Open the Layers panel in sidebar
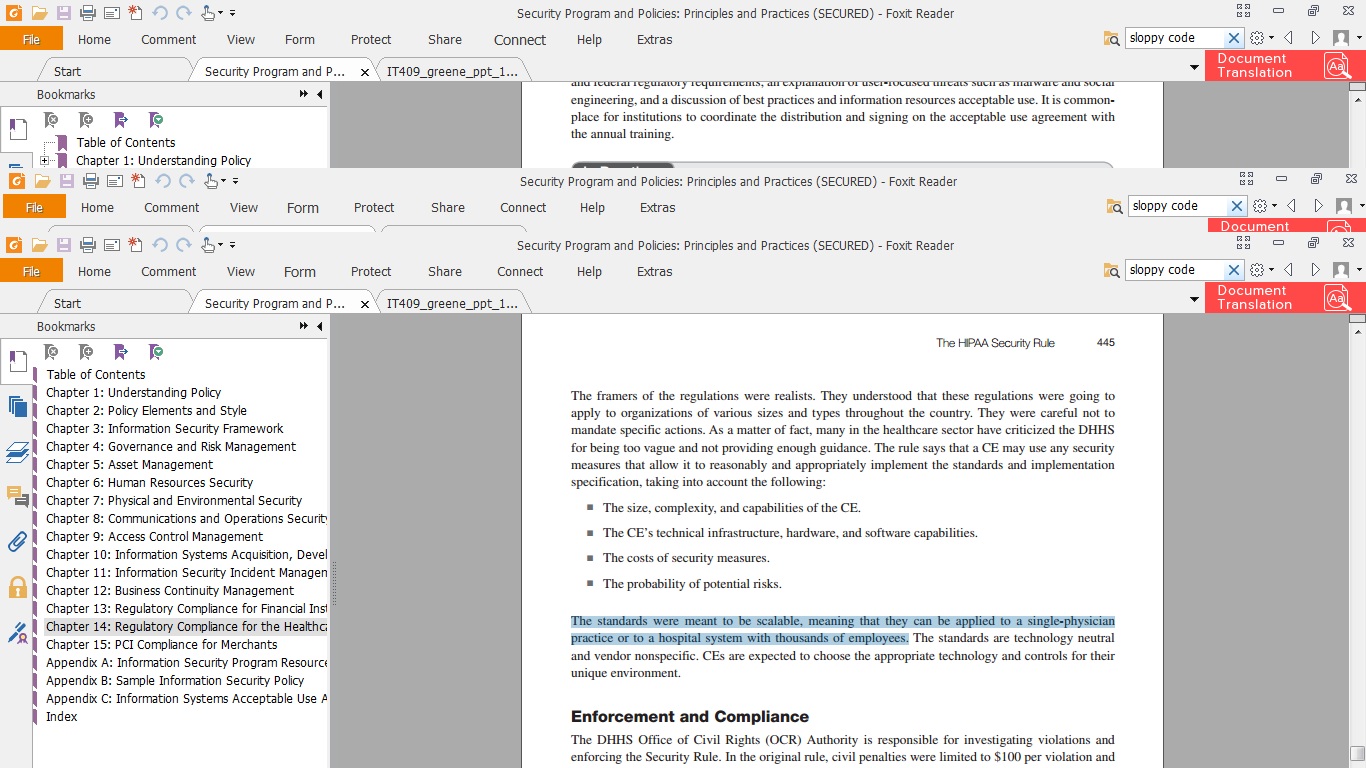This screenshot has width=1366, height=768. [17, 452]
